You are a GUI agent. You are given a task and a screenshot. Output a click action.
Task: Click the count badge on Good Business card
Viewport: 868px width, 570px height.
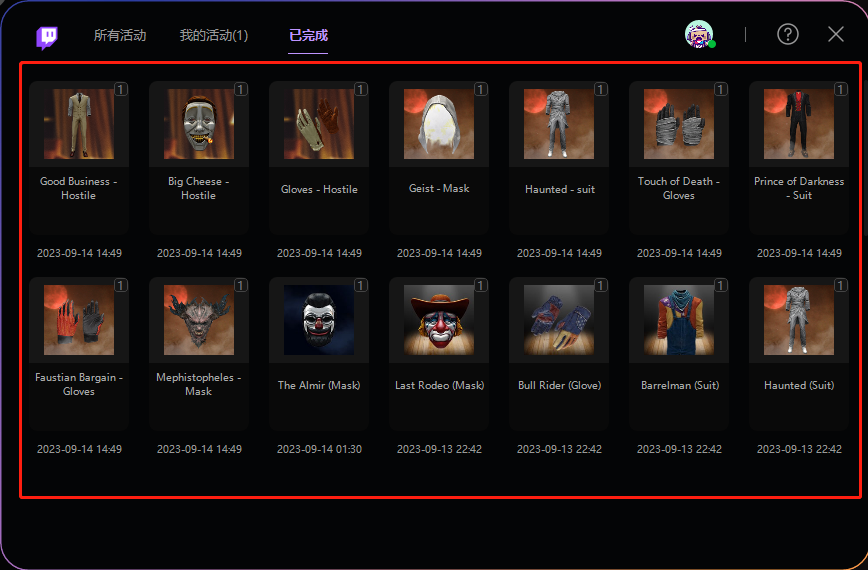[121, 89]
